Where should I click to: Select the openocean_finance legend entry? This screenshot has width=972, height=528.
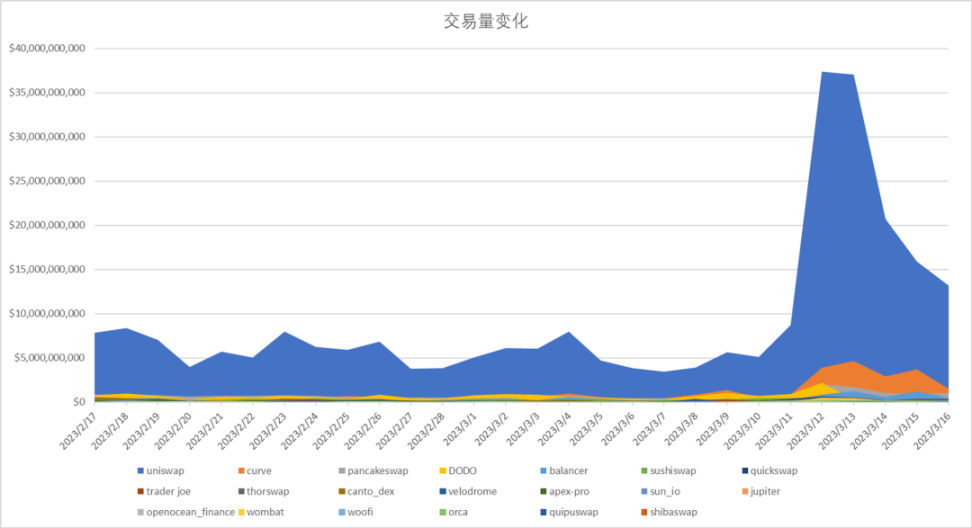point(185,512)
